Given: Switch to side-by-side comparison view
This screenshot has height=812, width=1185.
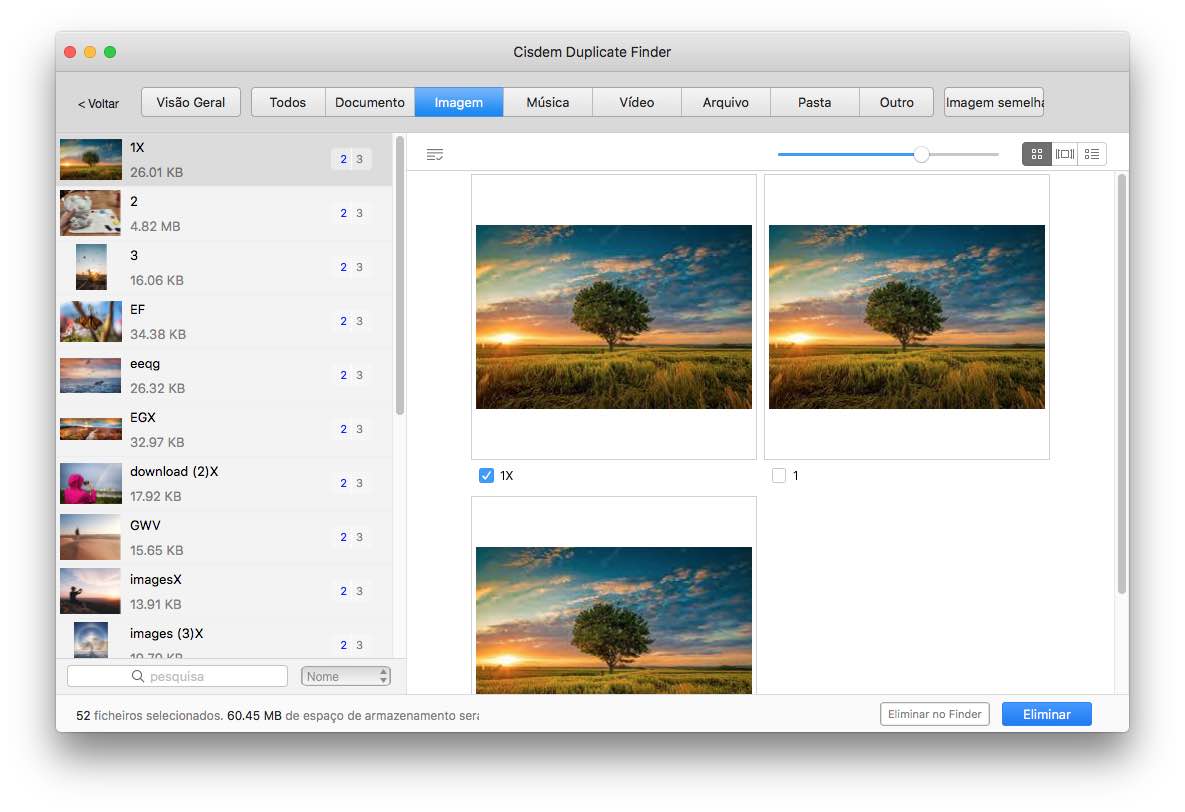Looking at the screenshot, I should point(1064,154).
